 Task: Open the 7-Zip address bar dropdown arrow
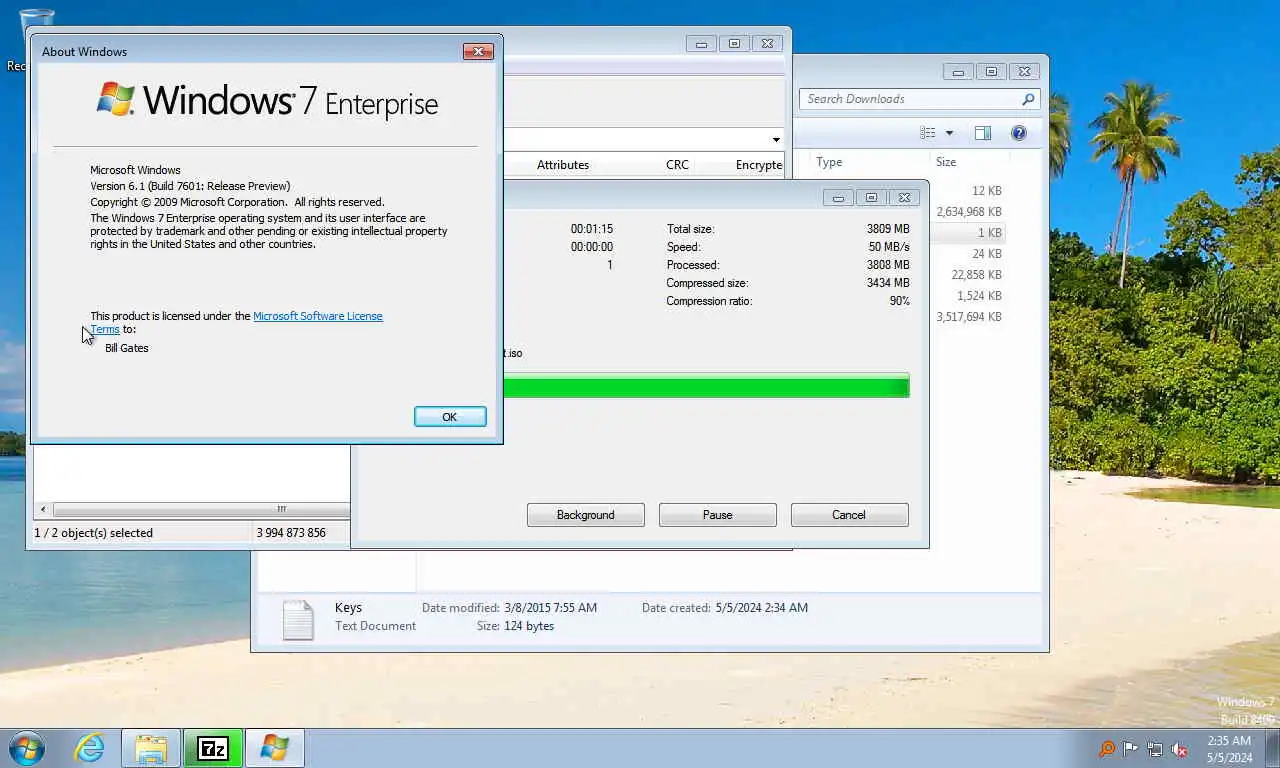click(x=776, y=140)
